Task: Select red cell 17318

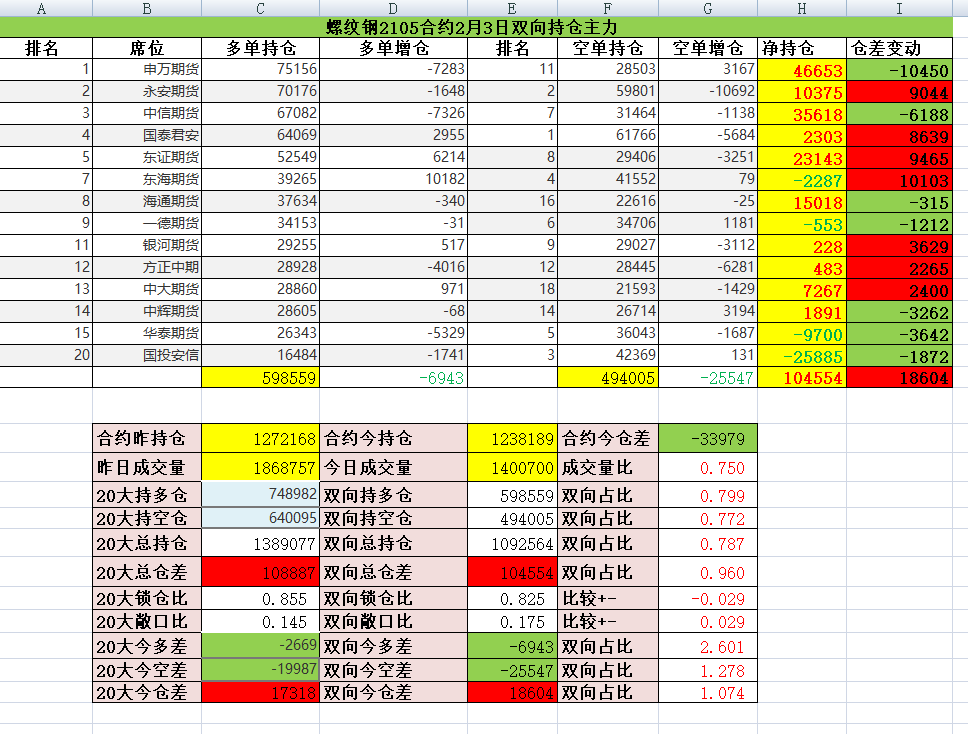Action: click(x=261, y=693)
